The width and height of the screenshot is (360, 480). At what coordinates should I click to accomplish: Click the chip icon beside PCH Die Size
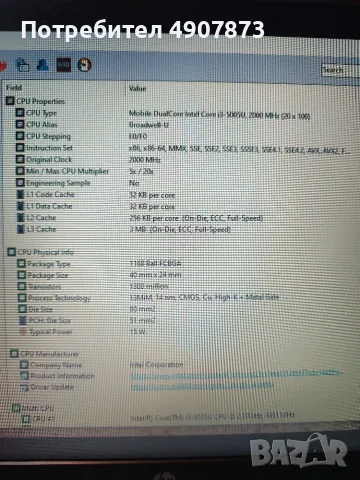coord(23,320)
